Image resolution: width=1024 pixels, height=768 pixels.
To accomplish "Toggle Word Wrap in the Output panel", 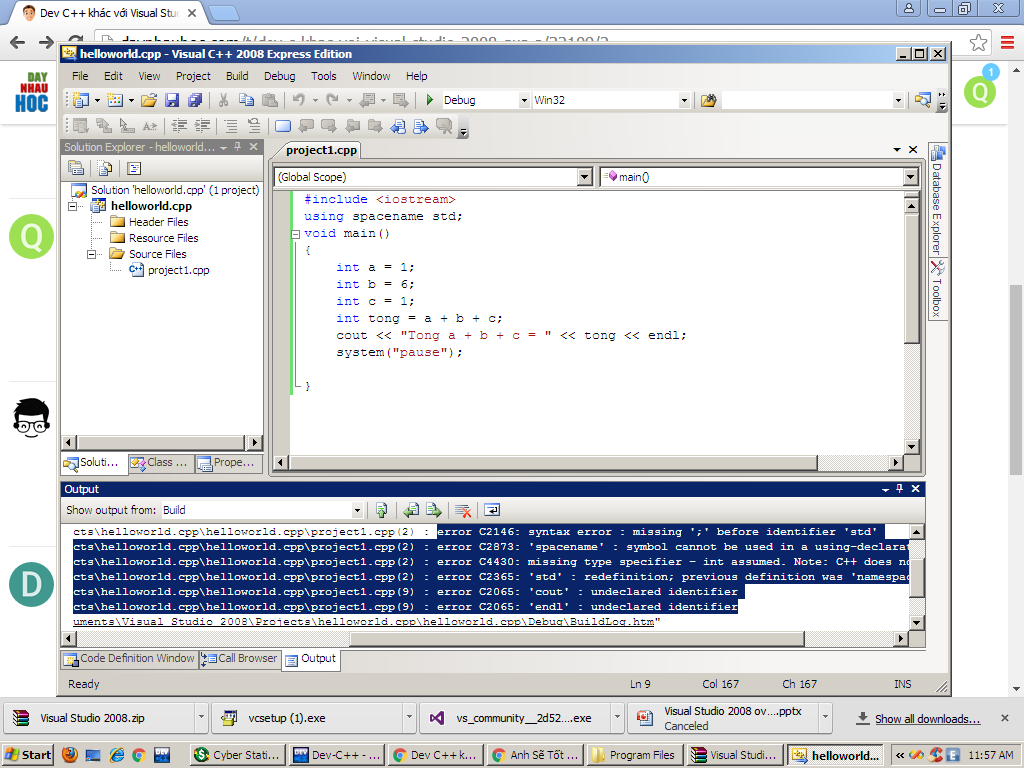I will click(491, 510).
